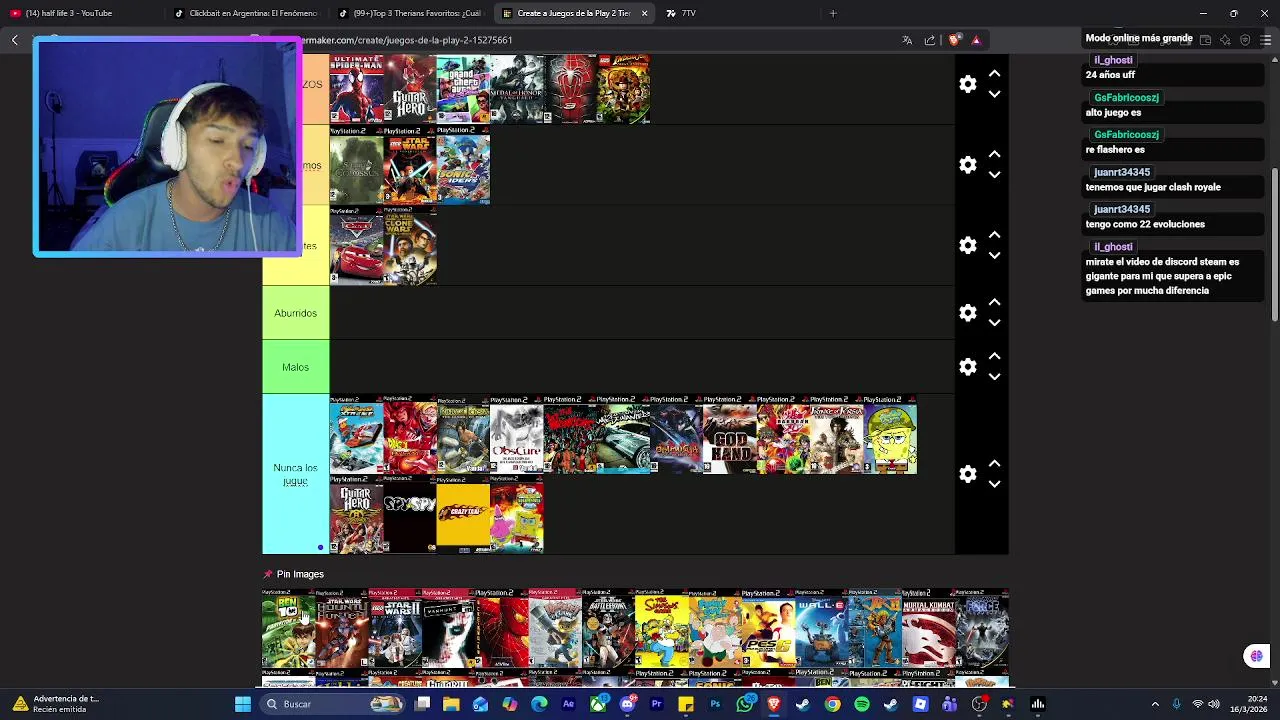Select the Spy vs Spy game cover
The height and width of the screenshot is (720, 1280).
tap(410, 515)
